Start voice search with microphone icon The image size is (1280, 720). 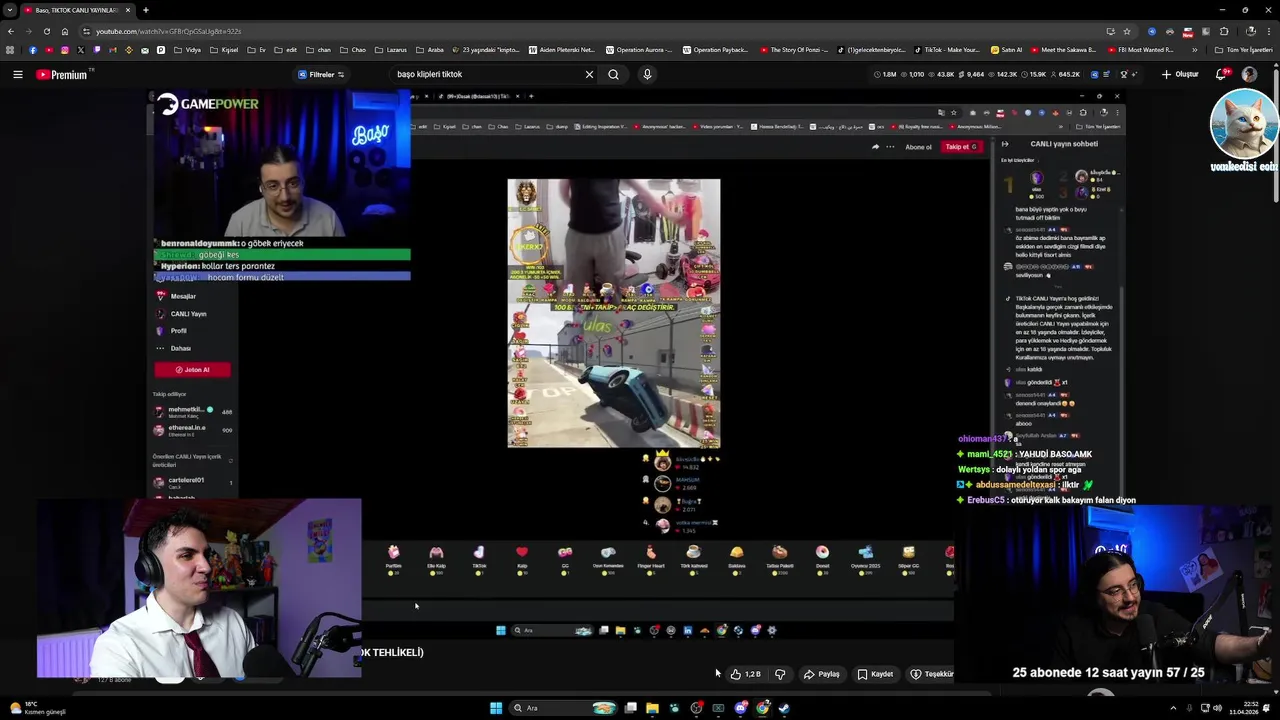click(647, 74)
